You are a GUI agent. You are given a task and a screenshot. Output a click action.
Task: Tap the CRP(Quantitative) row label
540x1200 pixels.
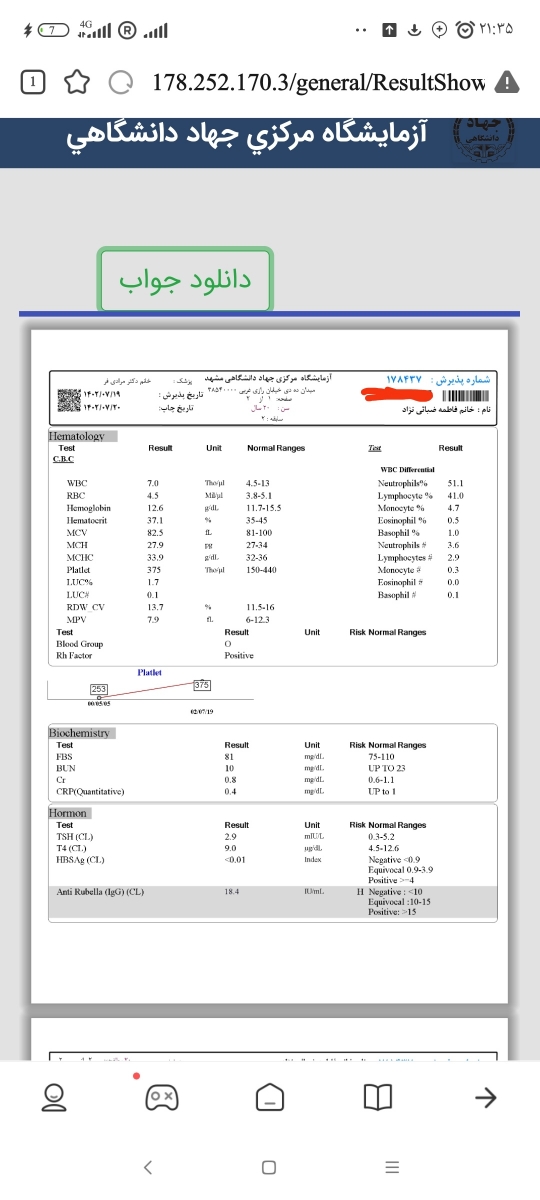[91, 791]
